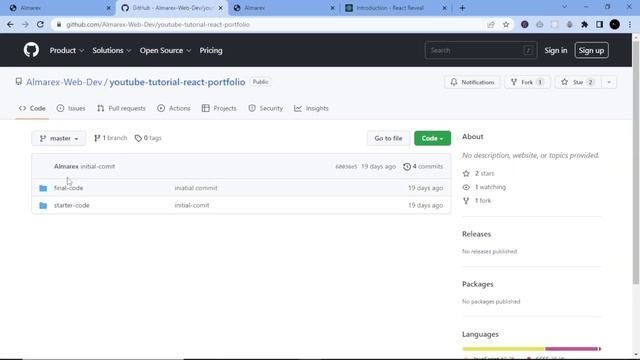Click the browser forward arrow
This screenshot has height=360, width=640.
(25, 24)
